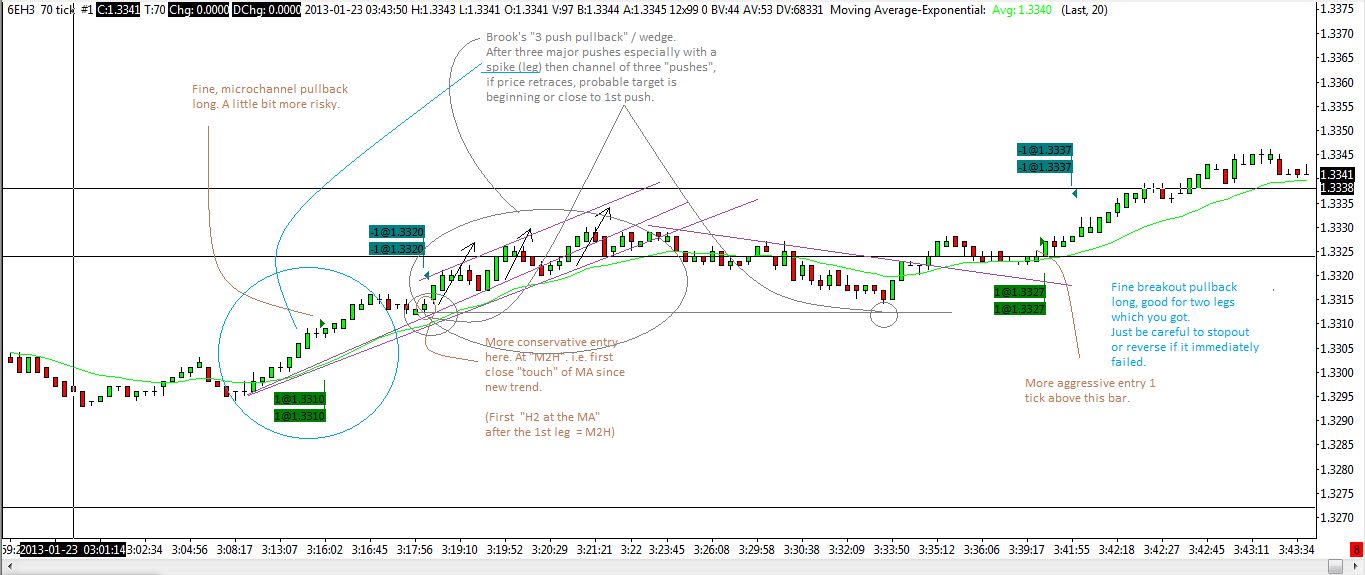Click the 1.3330 price scale label
The width and height of the screenshot is (1365, 575).
coord(1338,227)
